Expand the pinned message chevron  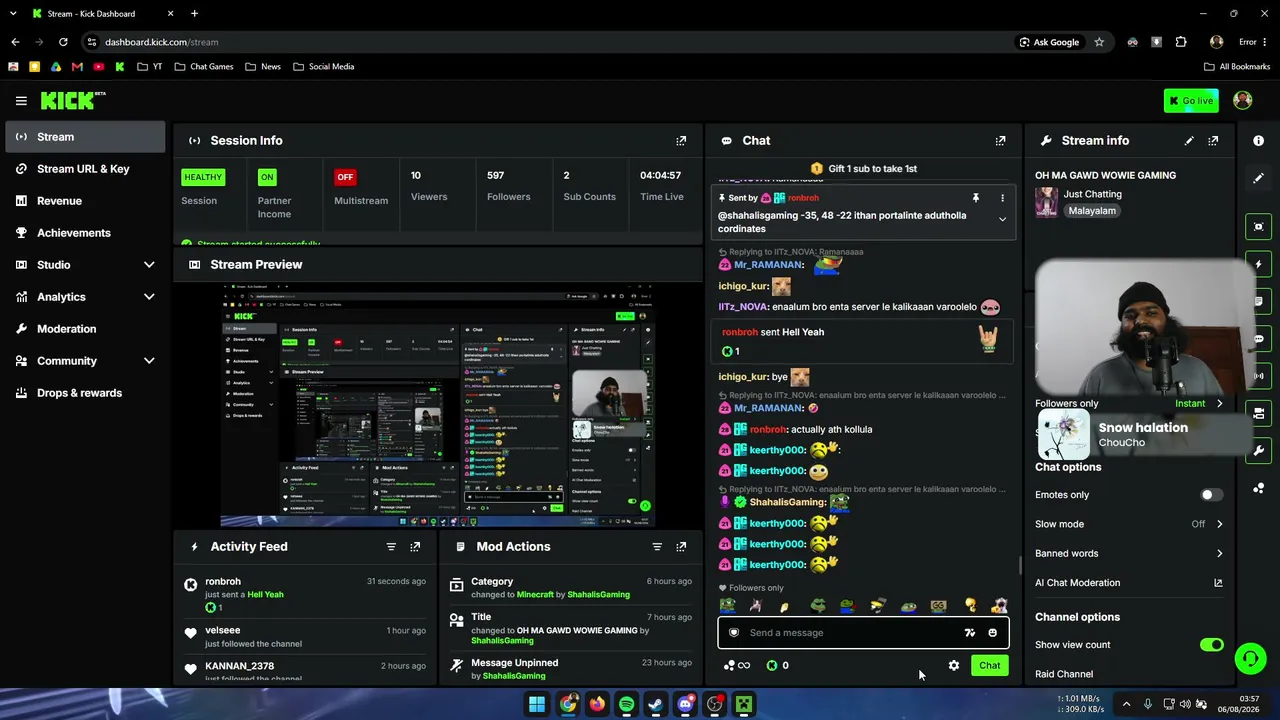pyautogui.click(x=1002, y=220)
